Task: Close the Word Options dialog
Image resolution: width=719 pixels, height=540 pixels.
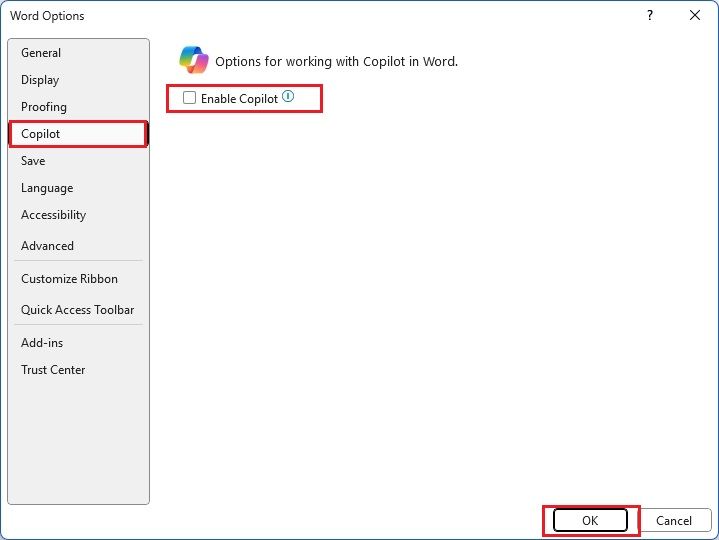Action: (x=695, y=15)
